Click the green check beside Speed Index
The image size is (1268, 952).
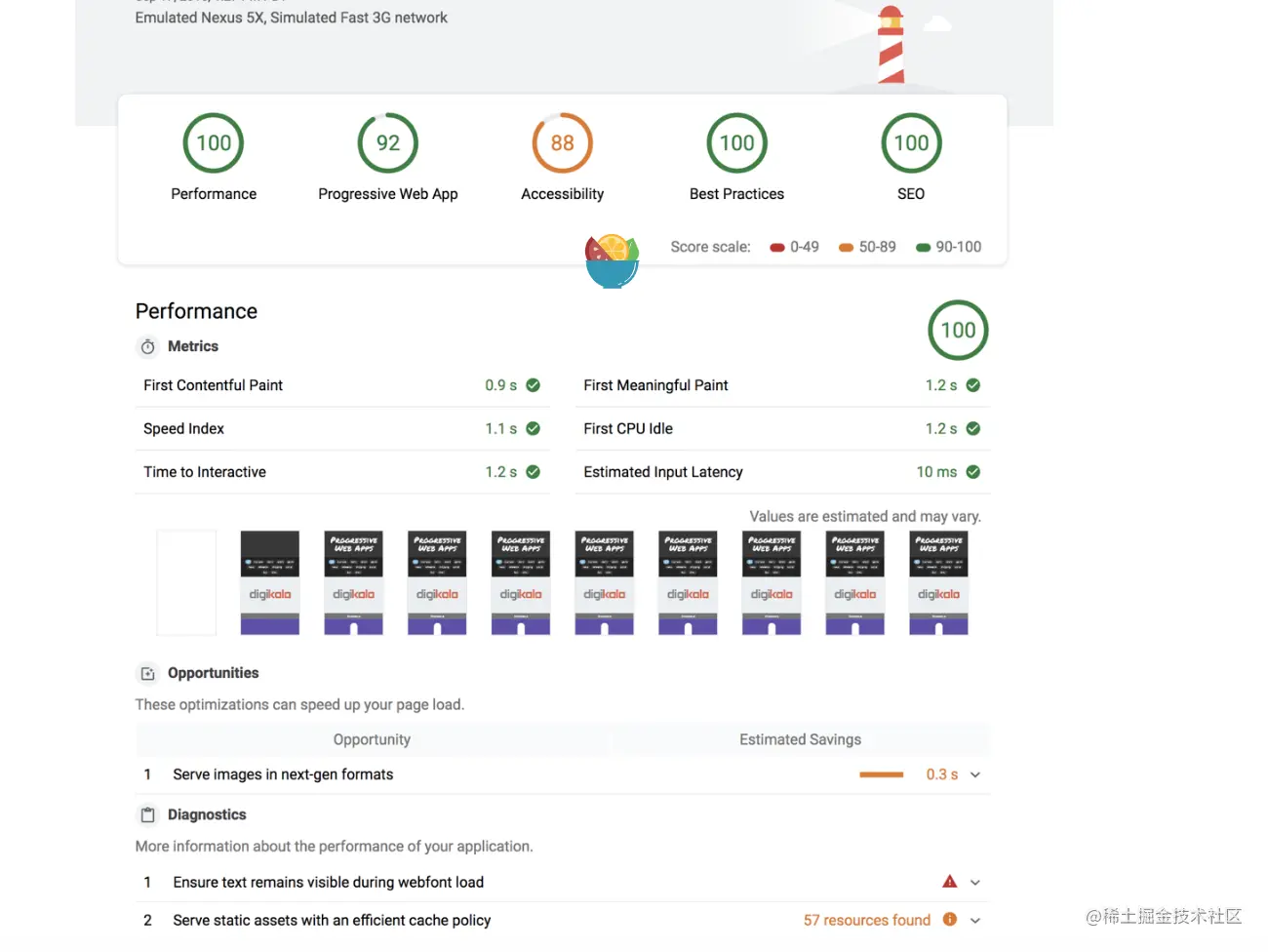[x=534, y=428]
